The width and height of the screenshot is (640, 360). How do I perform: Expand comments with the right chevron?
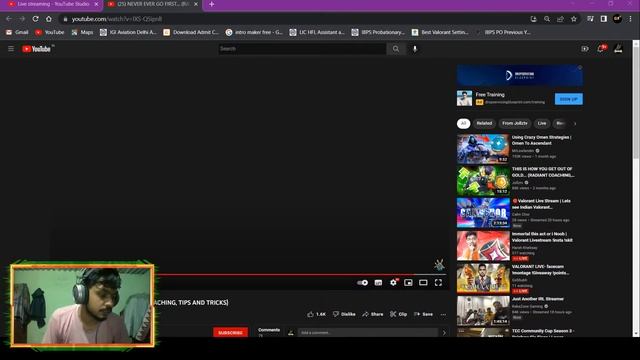444,333
